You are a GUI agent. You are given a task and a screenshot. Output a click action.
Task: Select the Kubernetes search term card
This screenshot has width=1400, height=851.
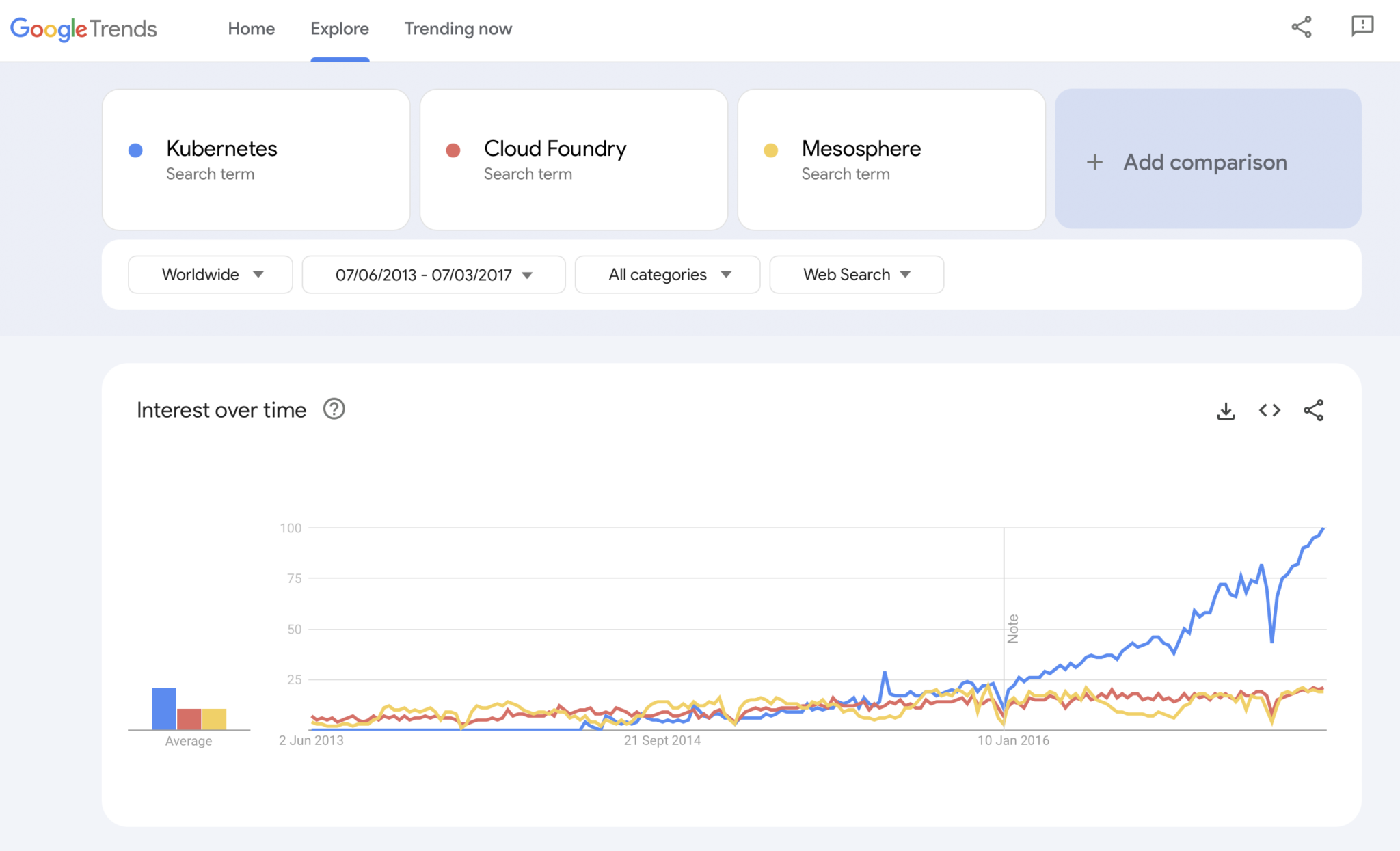(256, 159)
